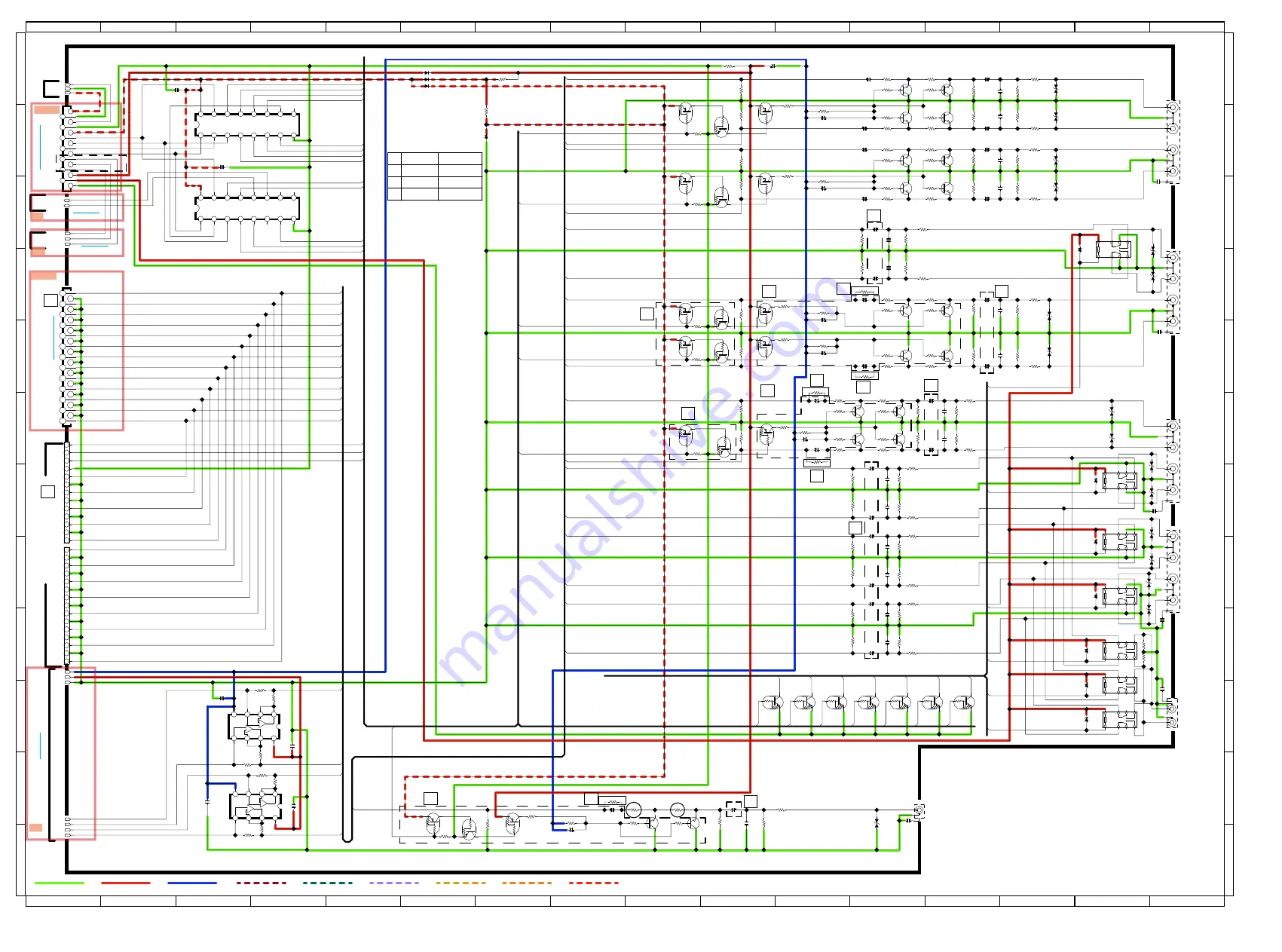Select the dark green dashed legend line
1282x952 pixels.
[x=328, y=883]
